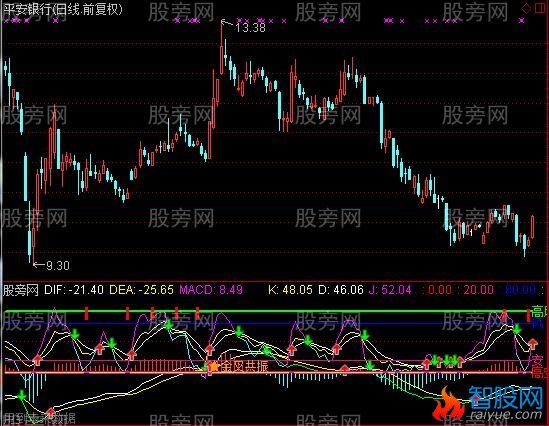The height and width of the screenshot is (426, 549).
Task: Click the blue 80.00 level value
Action: (x=521, y=290)
